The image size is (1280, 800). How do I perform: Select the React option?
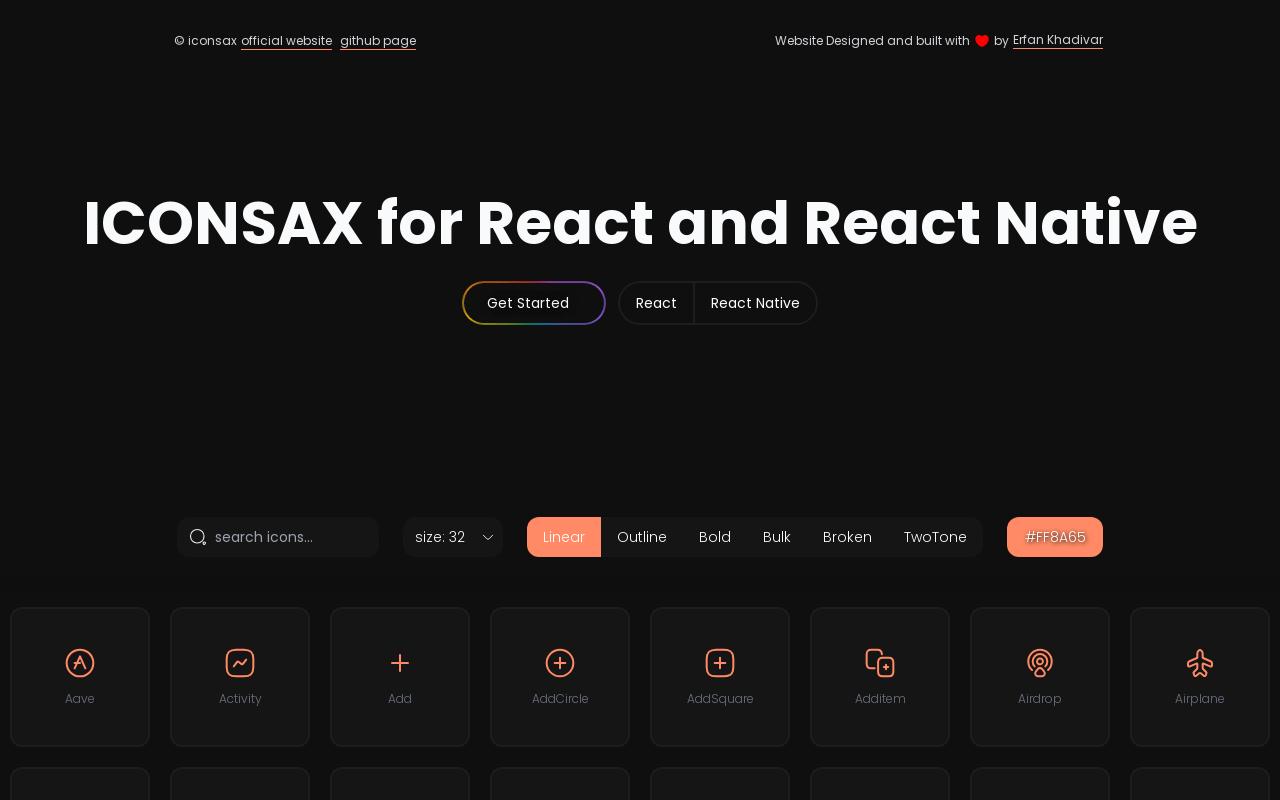point(656,303)
